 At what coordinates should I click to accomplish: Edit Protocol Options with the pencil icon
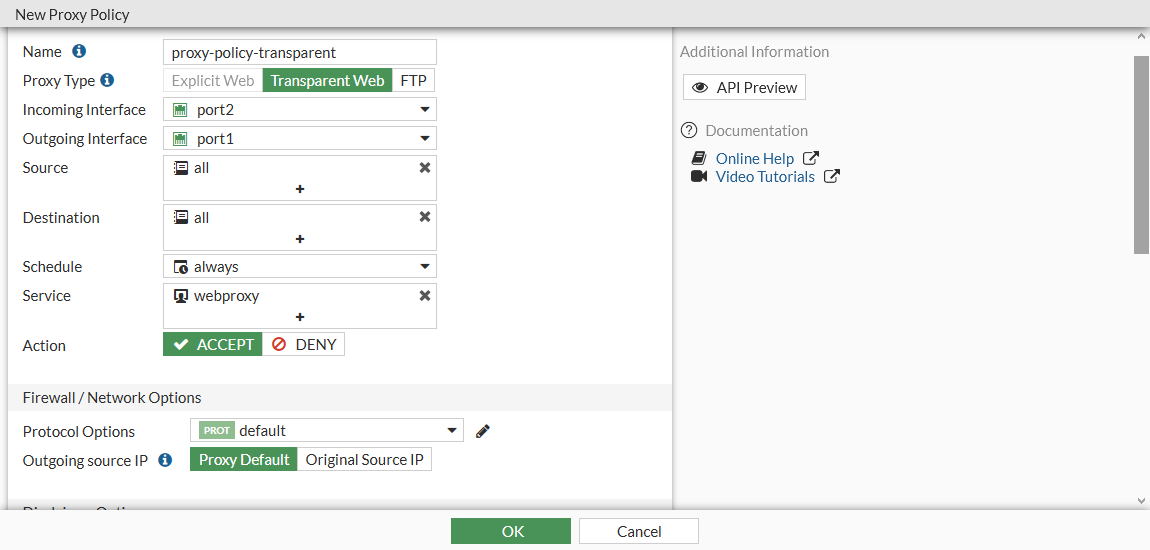pyautogui.click(x=483, y=431)
